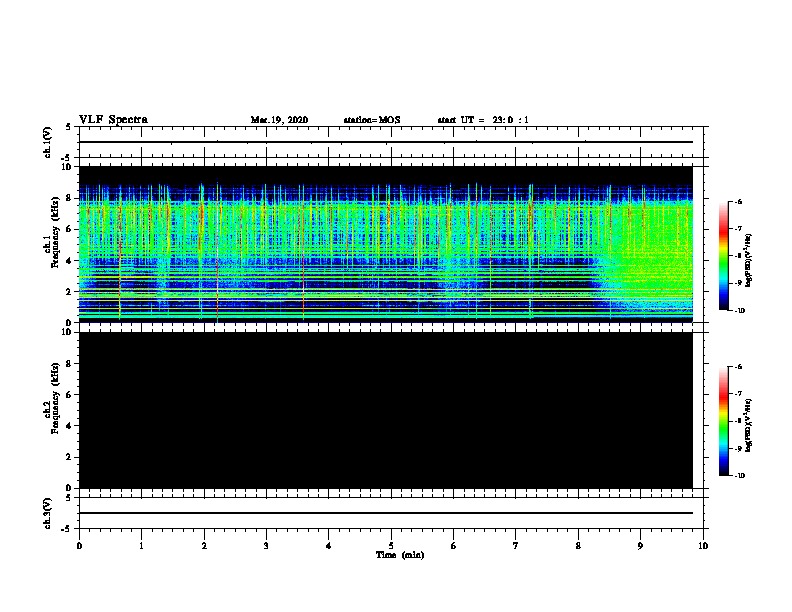Screen dimensions: 792x612
Task: Click the ch.2 spectrogram color scale bar
Action: point(724,421)
